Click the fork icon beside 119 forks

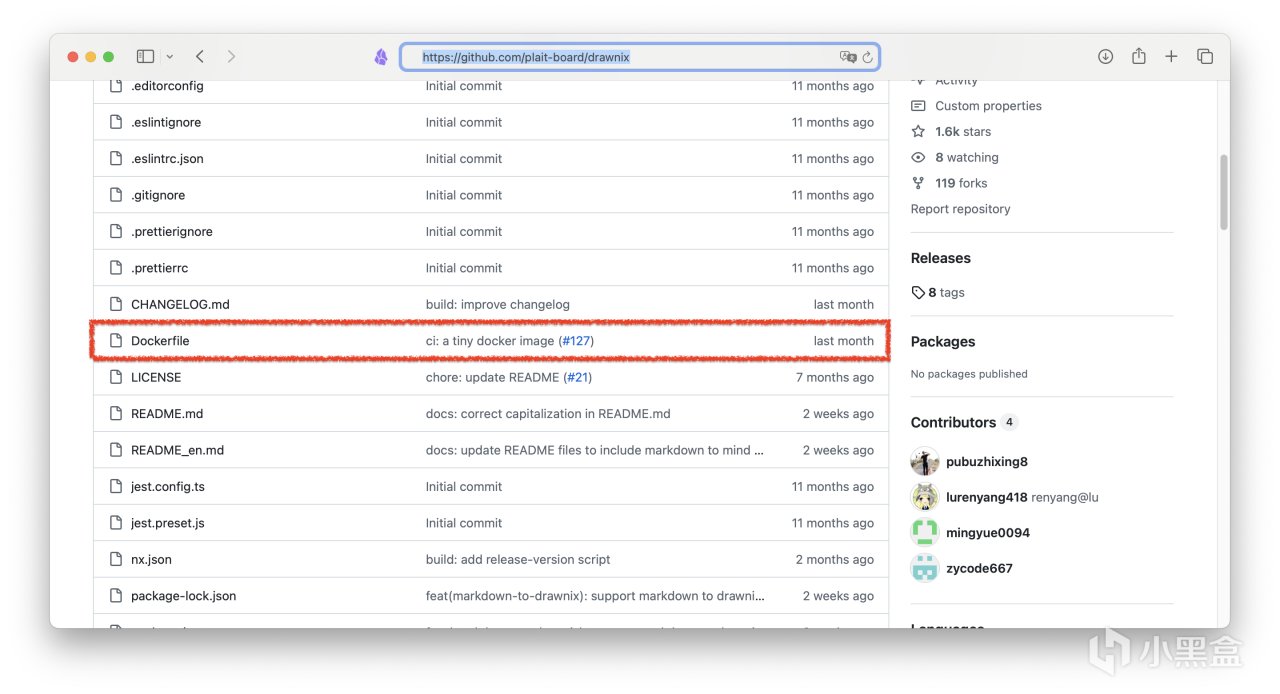click(x=918, y=184)
